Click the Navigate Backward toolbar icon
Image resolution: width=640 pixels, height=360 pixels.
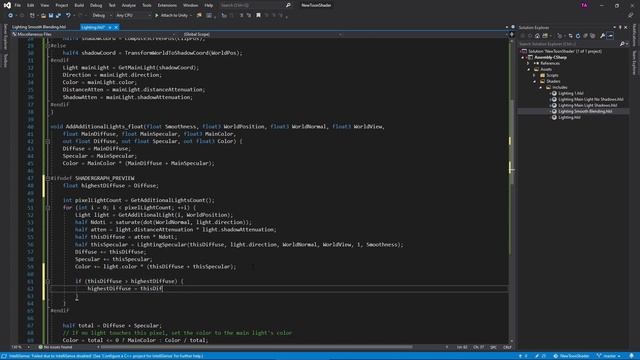[x=10, y=16]
